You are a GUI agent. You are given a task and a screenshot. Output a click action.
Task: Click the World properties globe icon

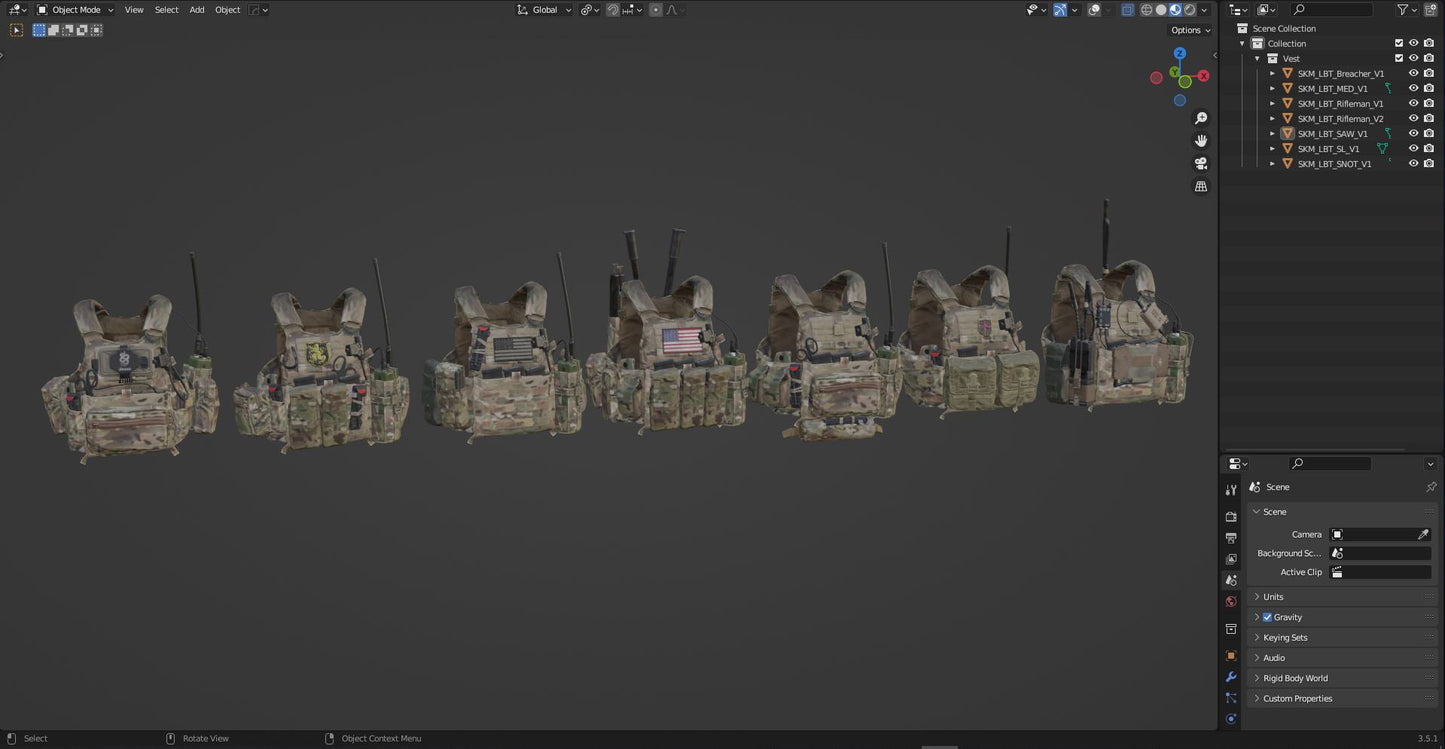tap(1231, 601)
